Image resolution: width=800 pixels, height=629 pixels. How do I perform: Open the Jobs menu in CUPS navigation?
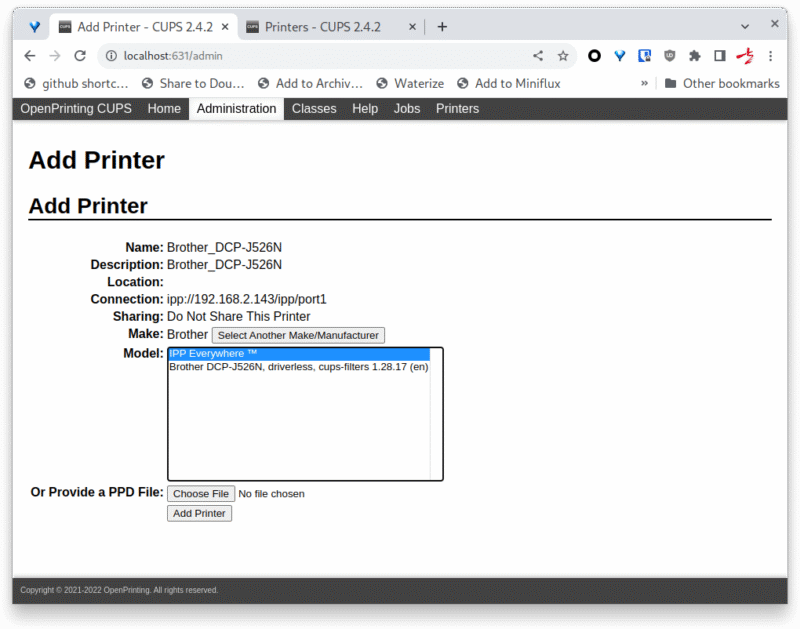click(x=406, y=109)
